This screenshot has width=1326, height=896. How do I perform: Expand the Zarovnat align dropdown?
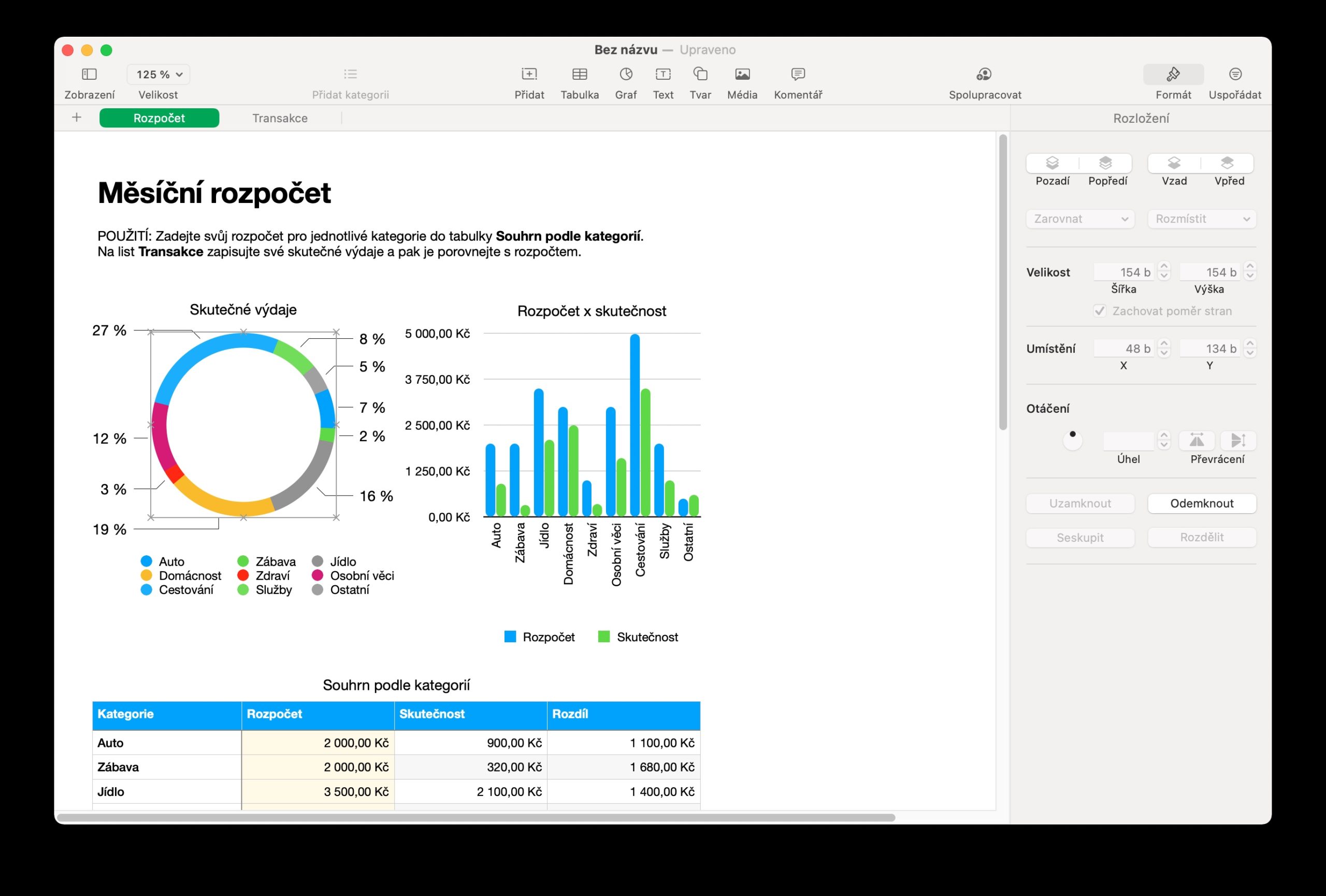click(x=1079, y=219)
